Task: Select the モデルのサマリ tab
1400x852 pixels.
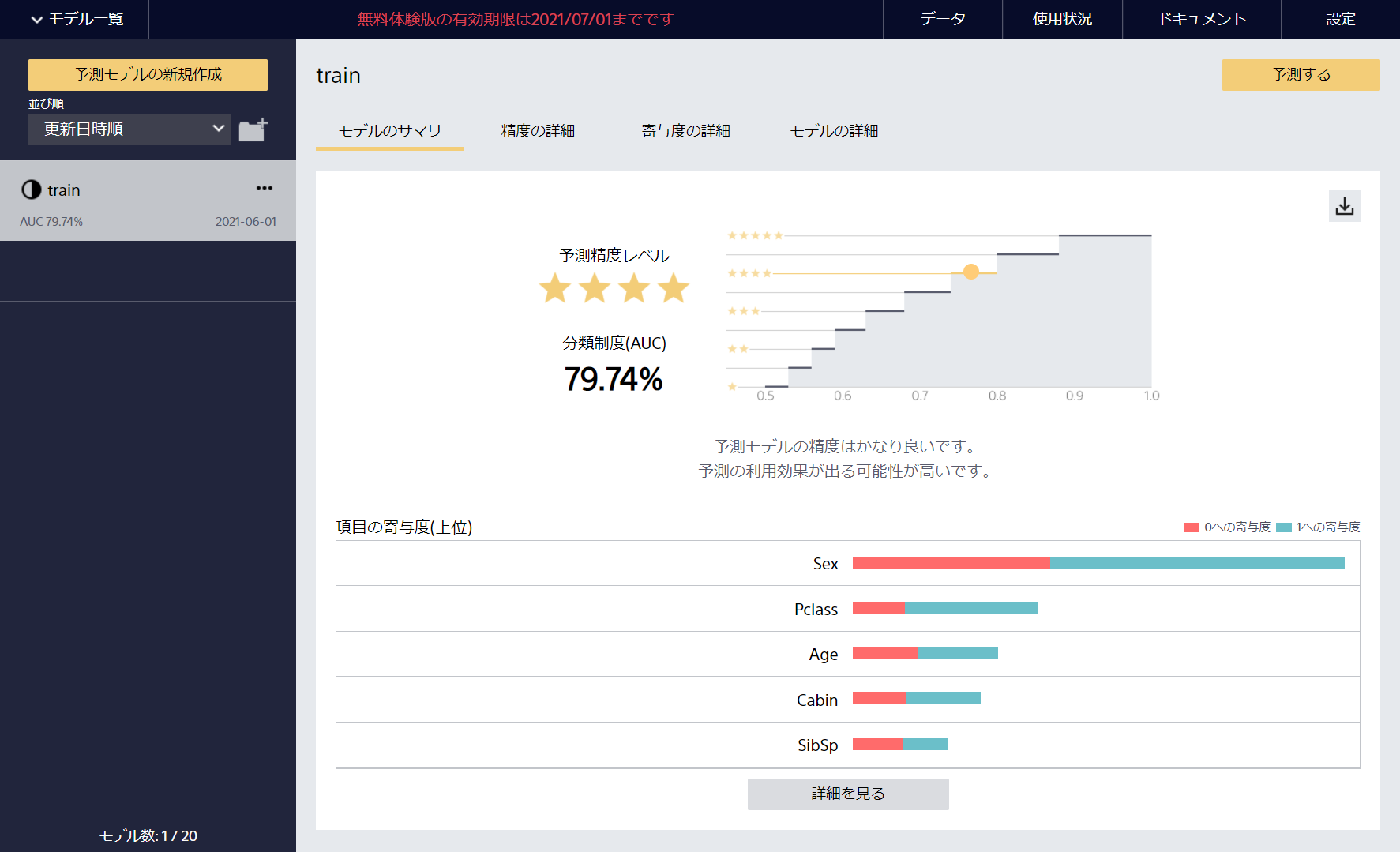Action: point(389,131)
